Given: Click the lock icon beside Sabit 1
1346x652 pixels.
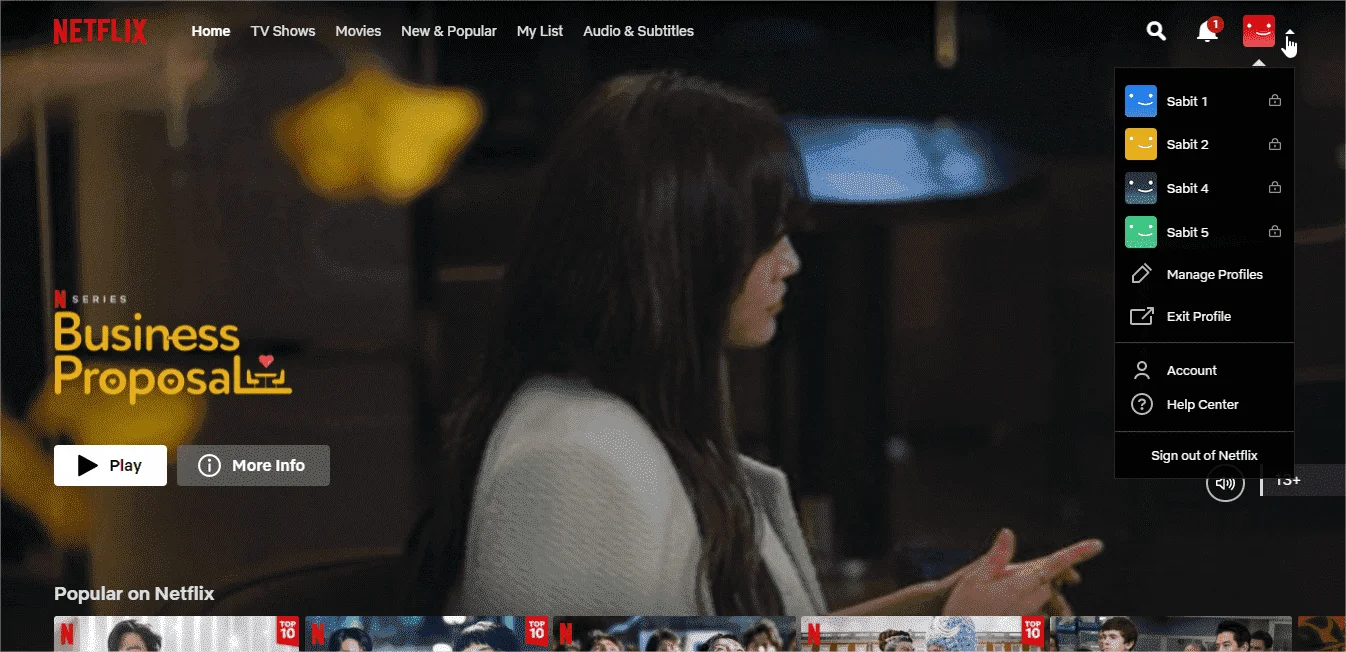Looking at the screenshot, I should (1274, 100).
